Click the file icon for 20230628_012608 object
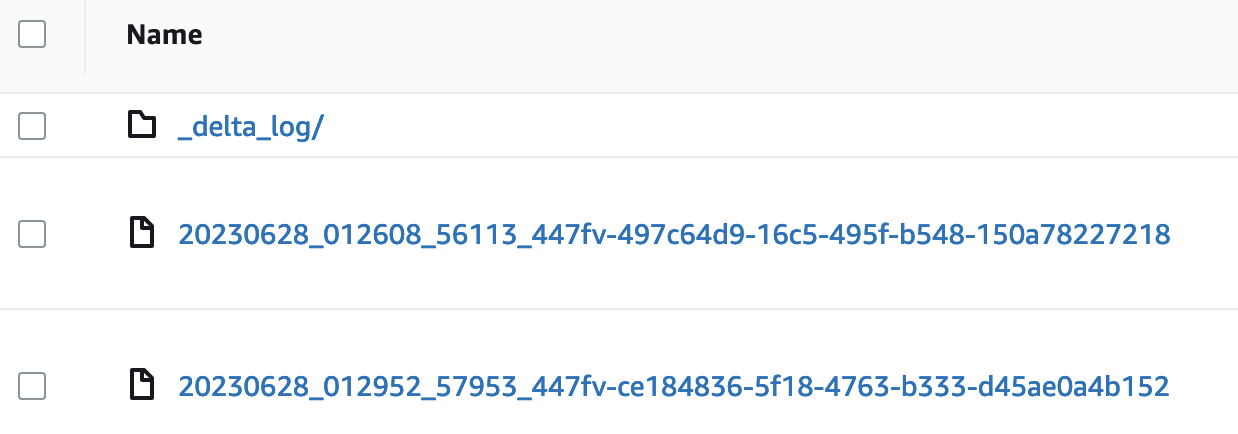 [144, 234]
